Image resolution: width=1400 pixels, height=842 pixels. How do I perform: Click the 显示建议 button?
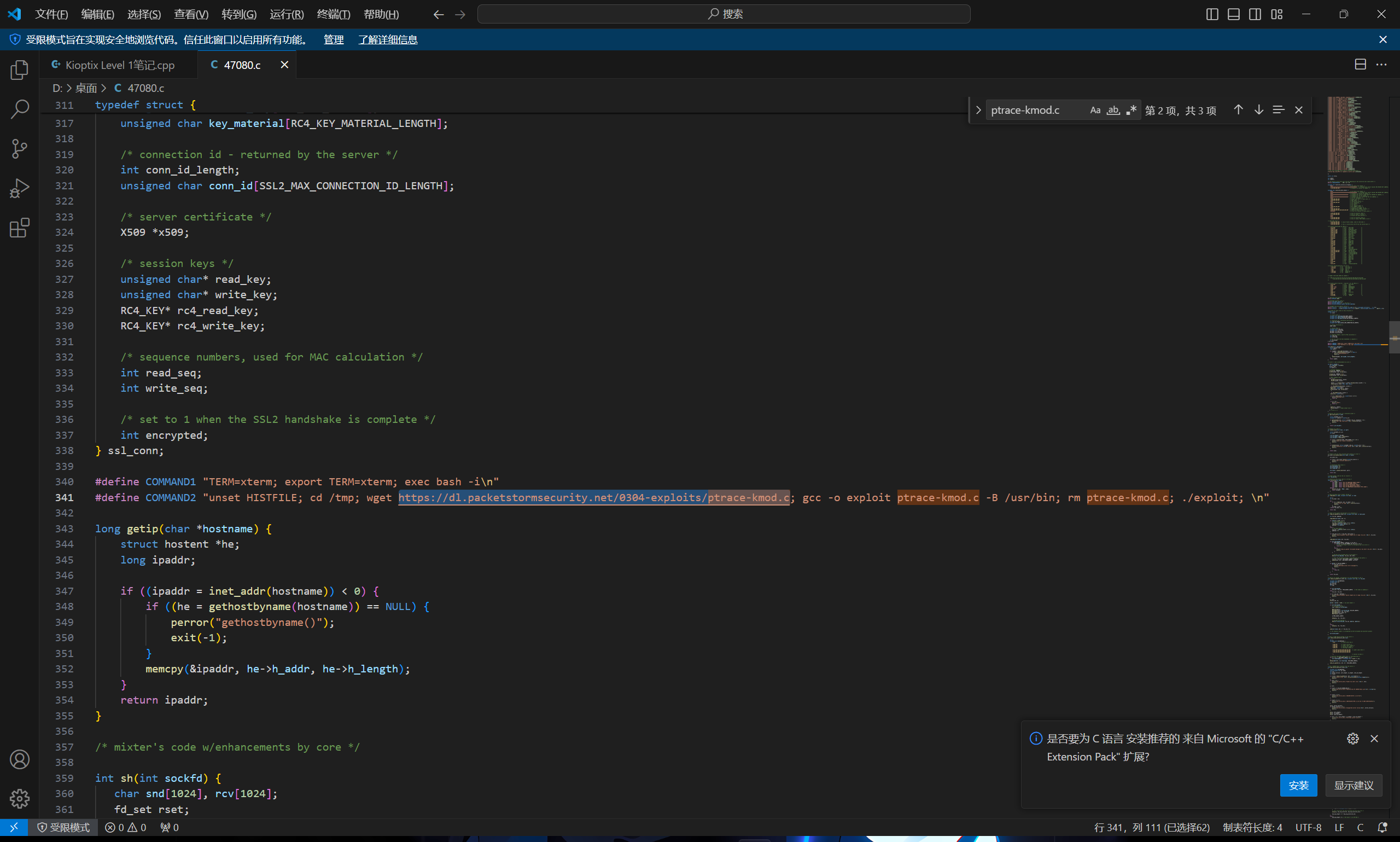click(x=1354, y=785)
